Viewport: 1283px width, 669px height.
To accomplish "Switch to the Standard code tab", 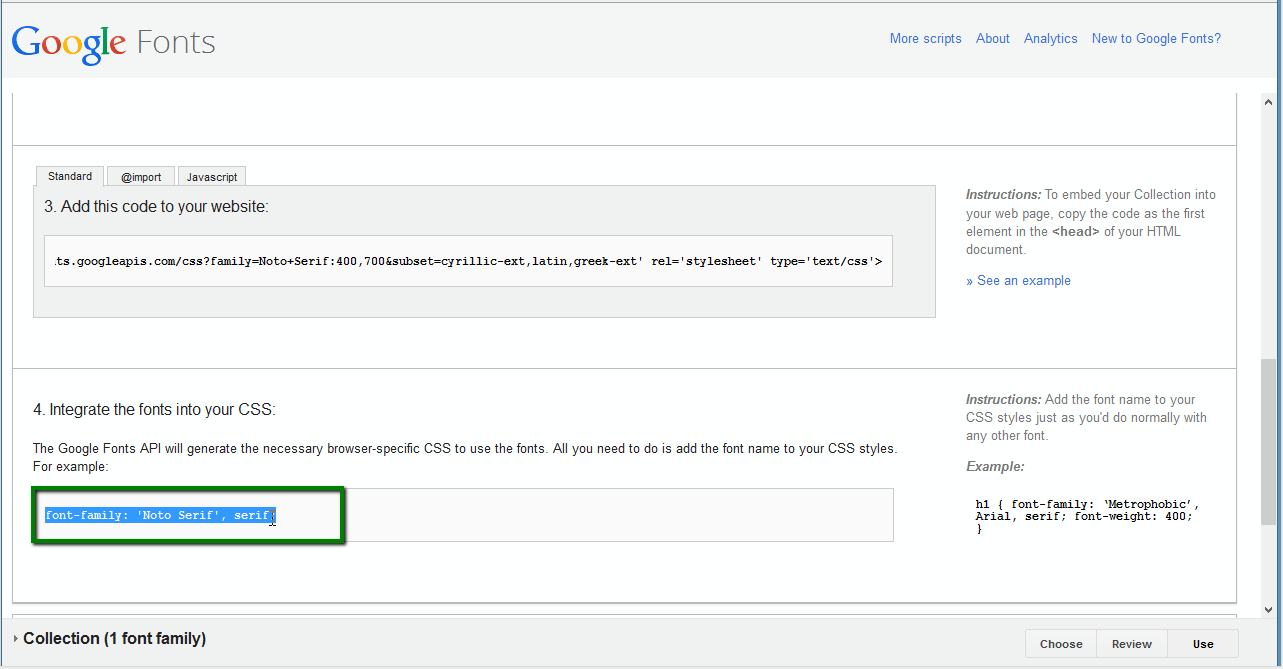I will pos(70,176).
